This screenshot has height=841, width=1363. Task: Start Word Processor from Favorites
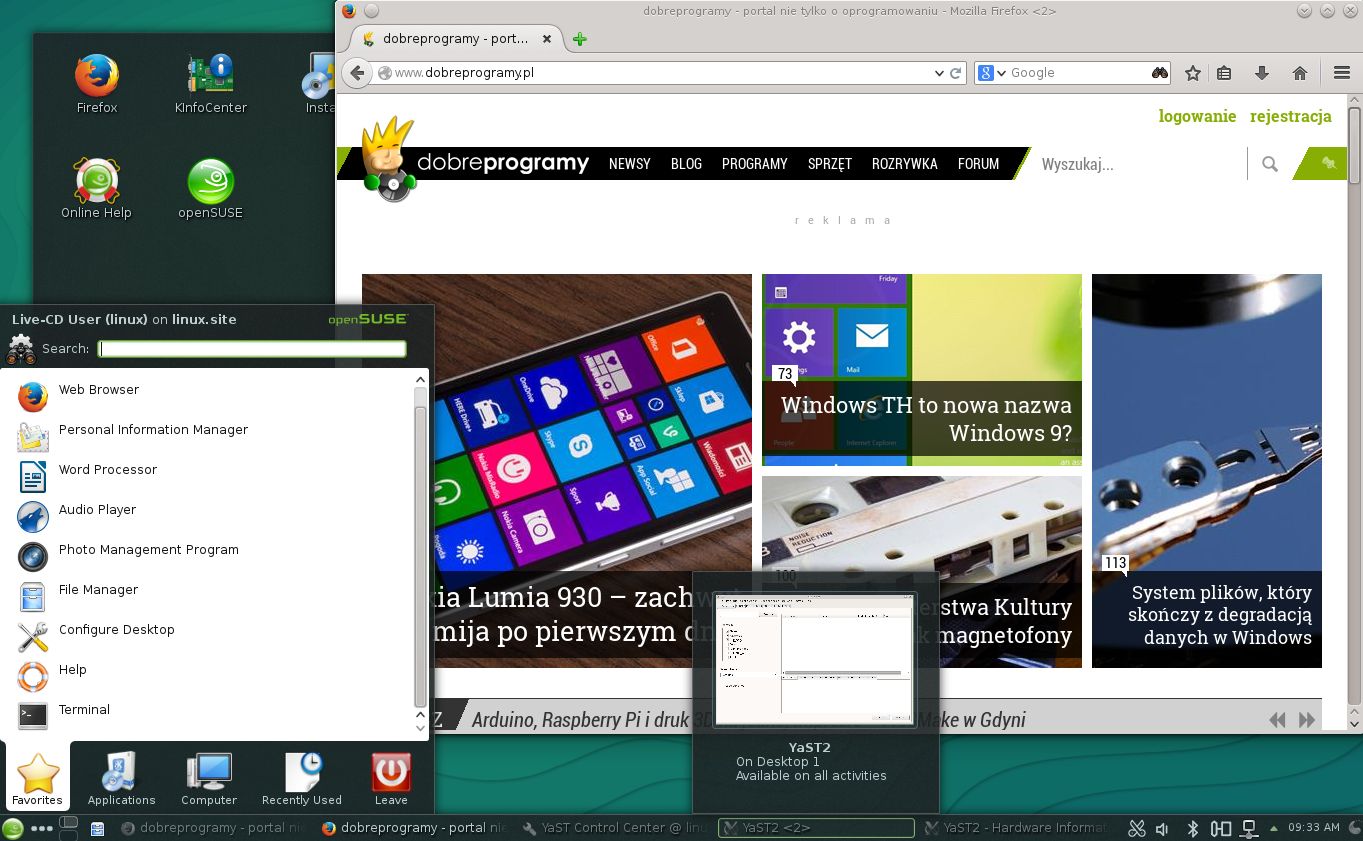click(208, 477)
